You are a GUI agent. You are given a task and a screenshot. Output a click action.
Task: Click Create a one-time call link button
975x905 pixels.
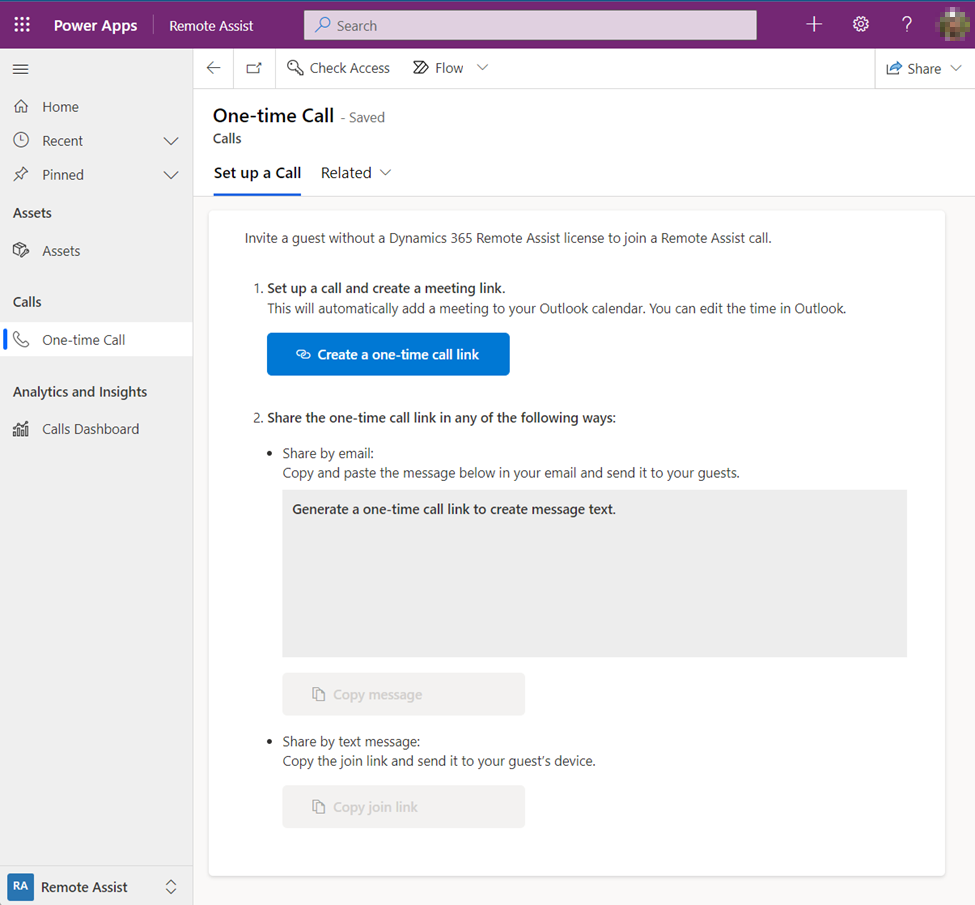(388, 354)
